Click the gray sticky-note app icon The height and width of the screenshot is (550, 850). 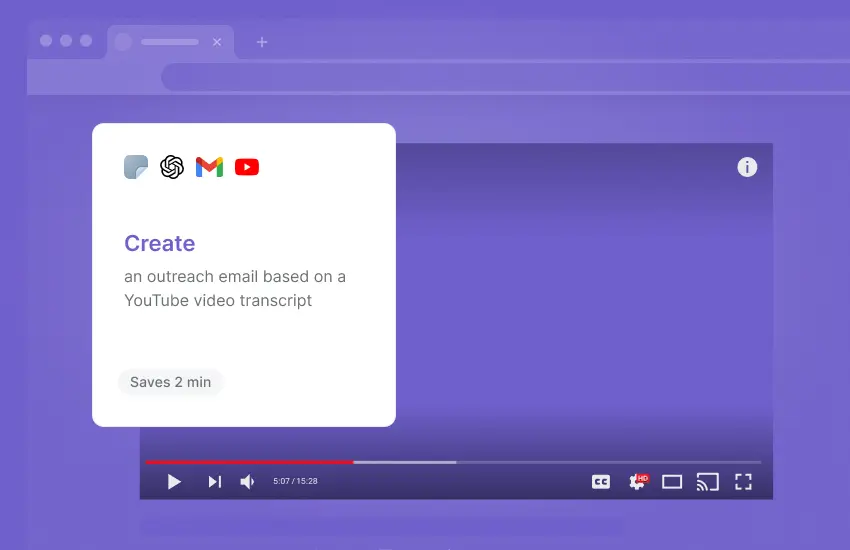(136, 167)
